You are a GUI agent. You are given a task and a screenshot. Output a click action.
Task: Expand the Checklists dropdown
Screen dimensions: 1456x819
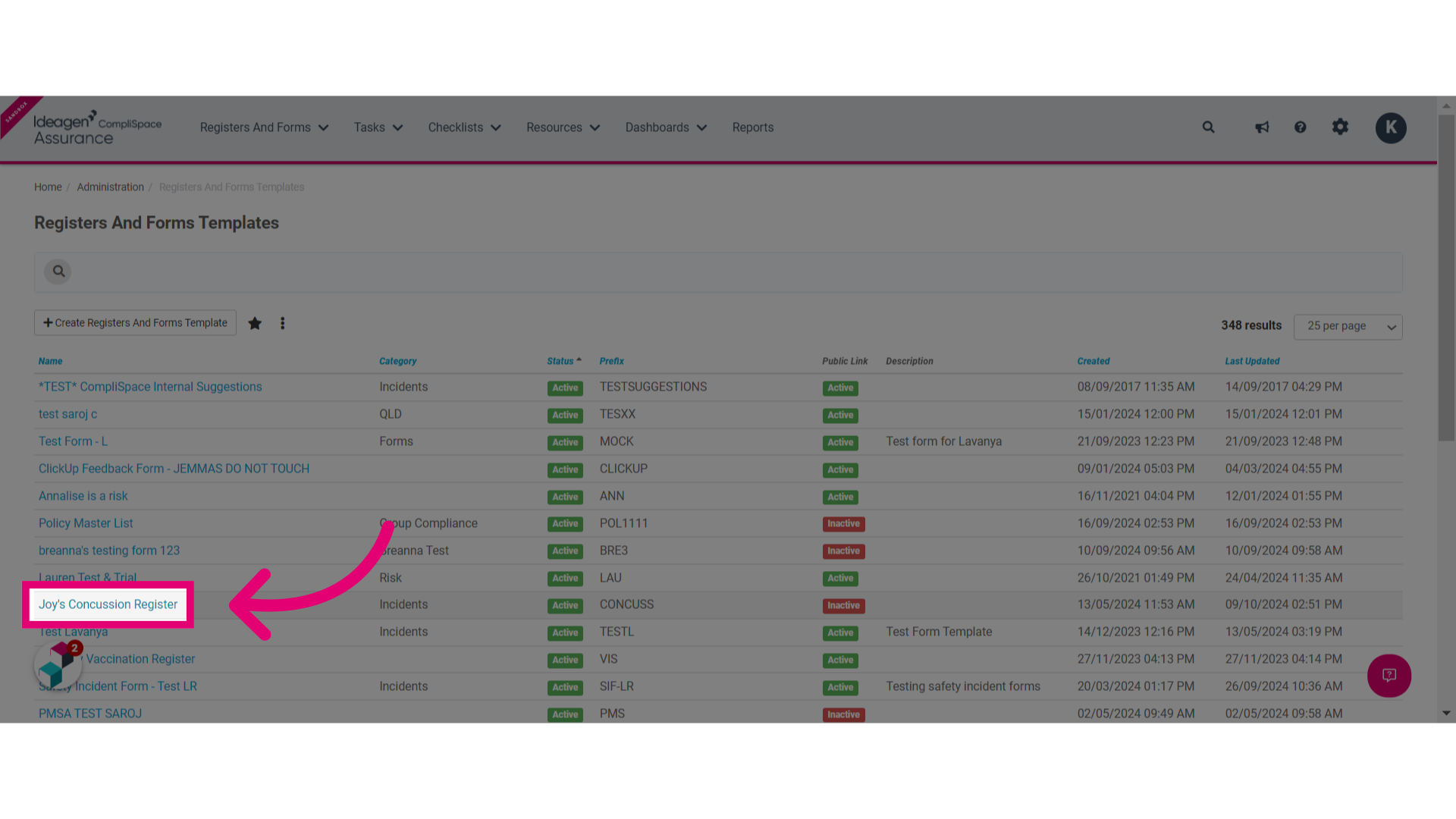pos(464,127)
